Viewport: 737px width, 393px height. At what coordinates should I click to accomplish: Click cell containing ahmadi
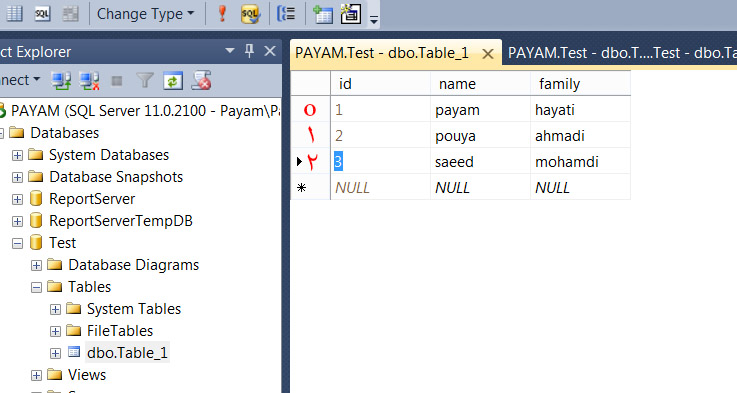pyautogui.click(x=580, y=135)
